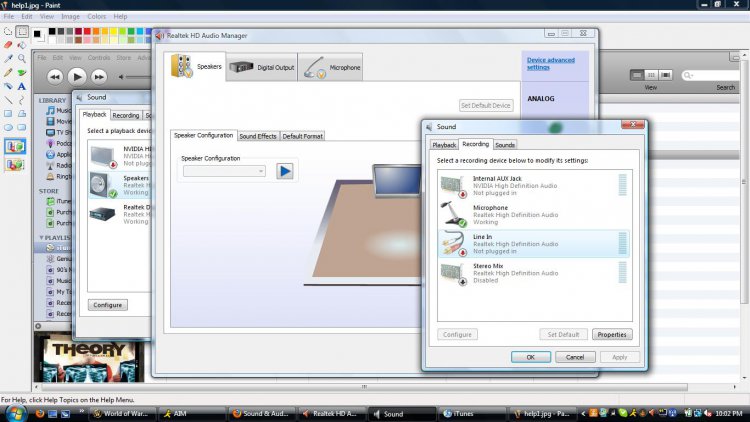Switch to the Default Format tab

click(302, 136)
